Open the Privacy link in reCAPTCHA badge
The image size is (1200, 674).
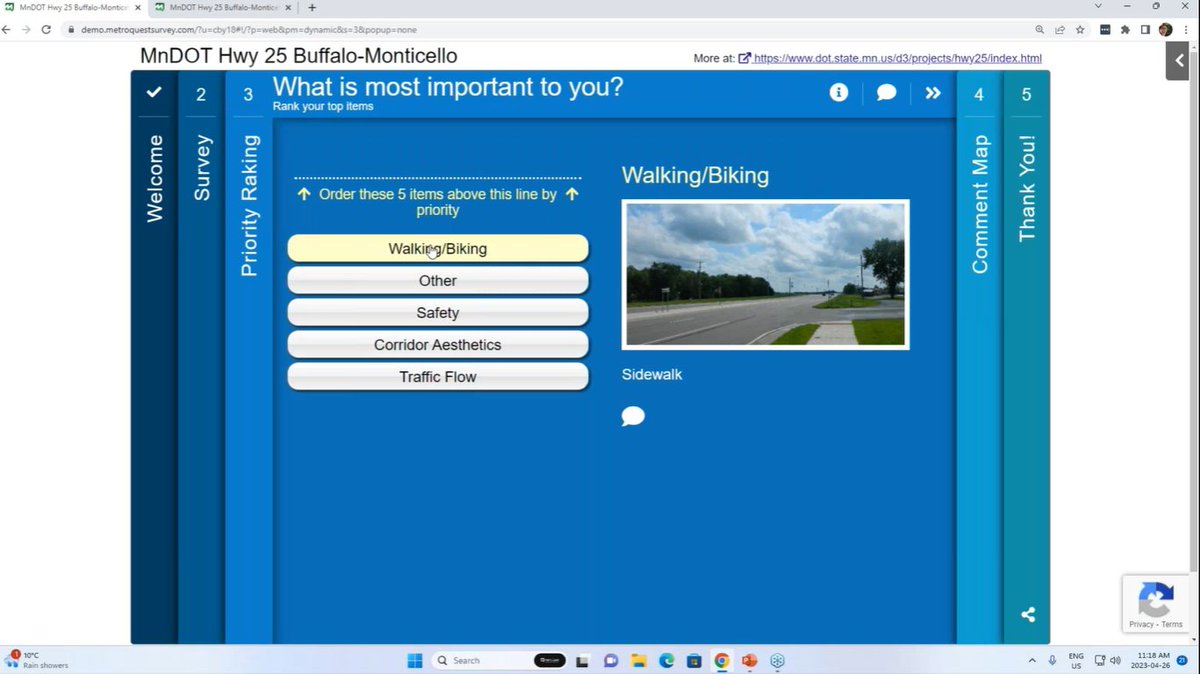pyautogui.click(x=1141, y=624)
